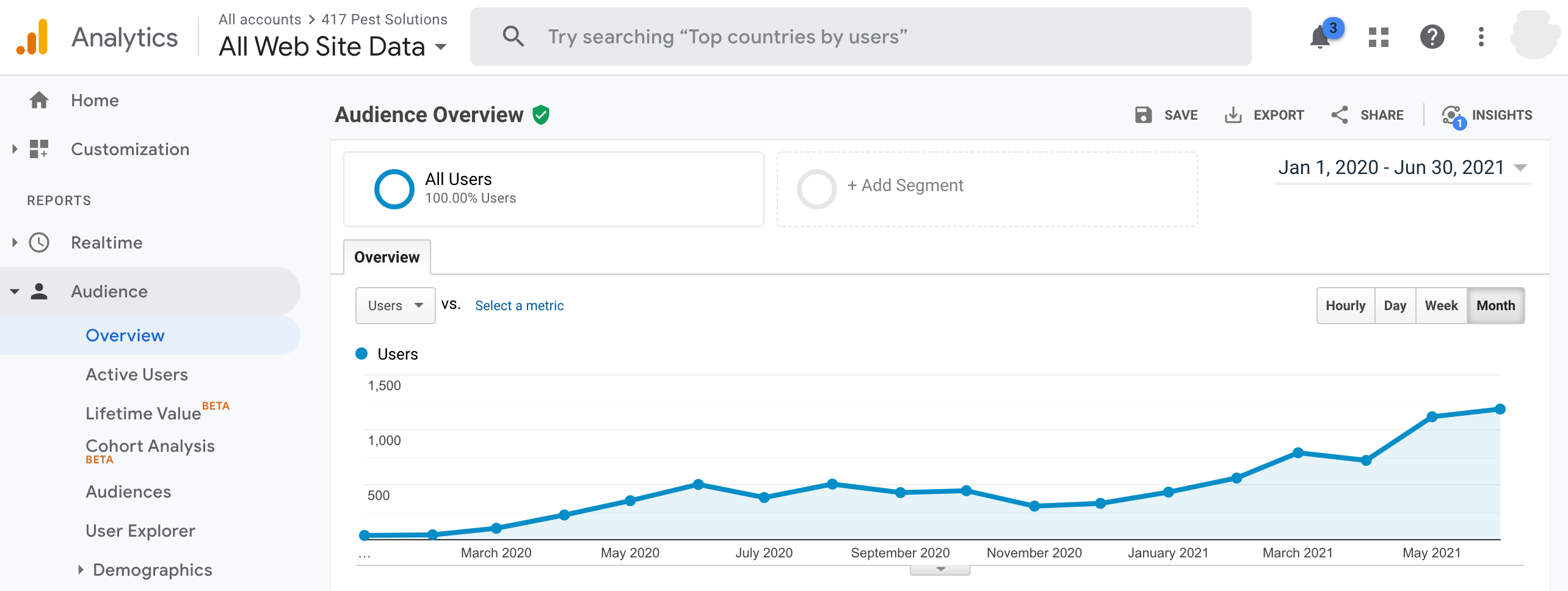Click the Select a metric link
1568x591 pixels.
(519, 305)
